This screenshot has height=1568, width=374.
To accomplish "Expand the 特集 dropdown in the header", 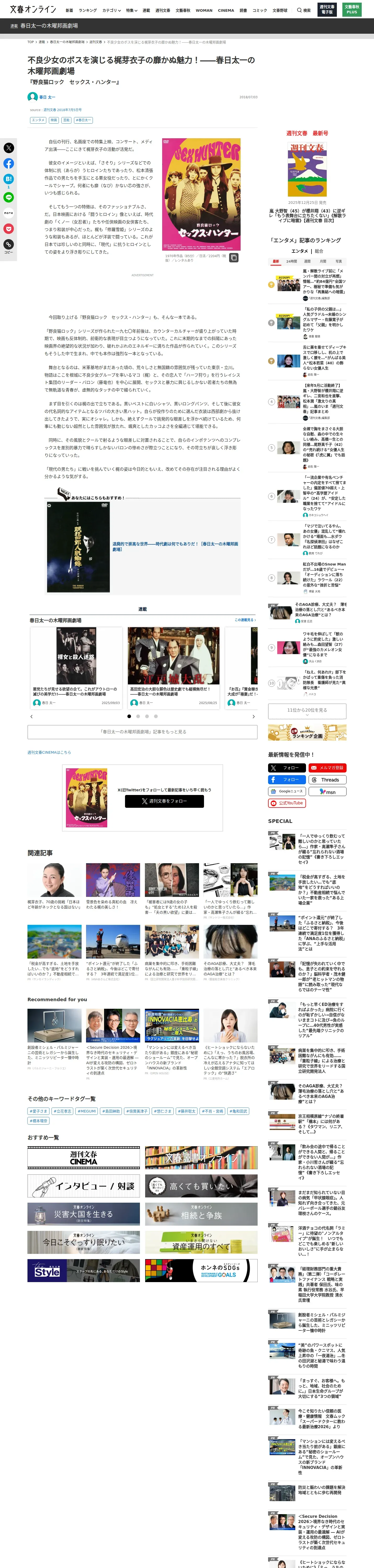I will (x=132, y=10).
